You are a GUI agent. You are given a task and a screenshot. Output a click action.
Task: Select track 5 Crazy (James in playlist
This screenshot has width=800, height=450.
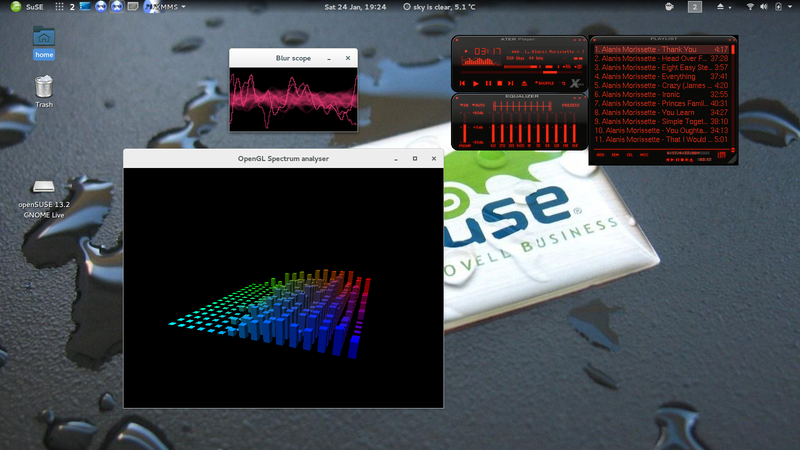[x=661, y=85]
